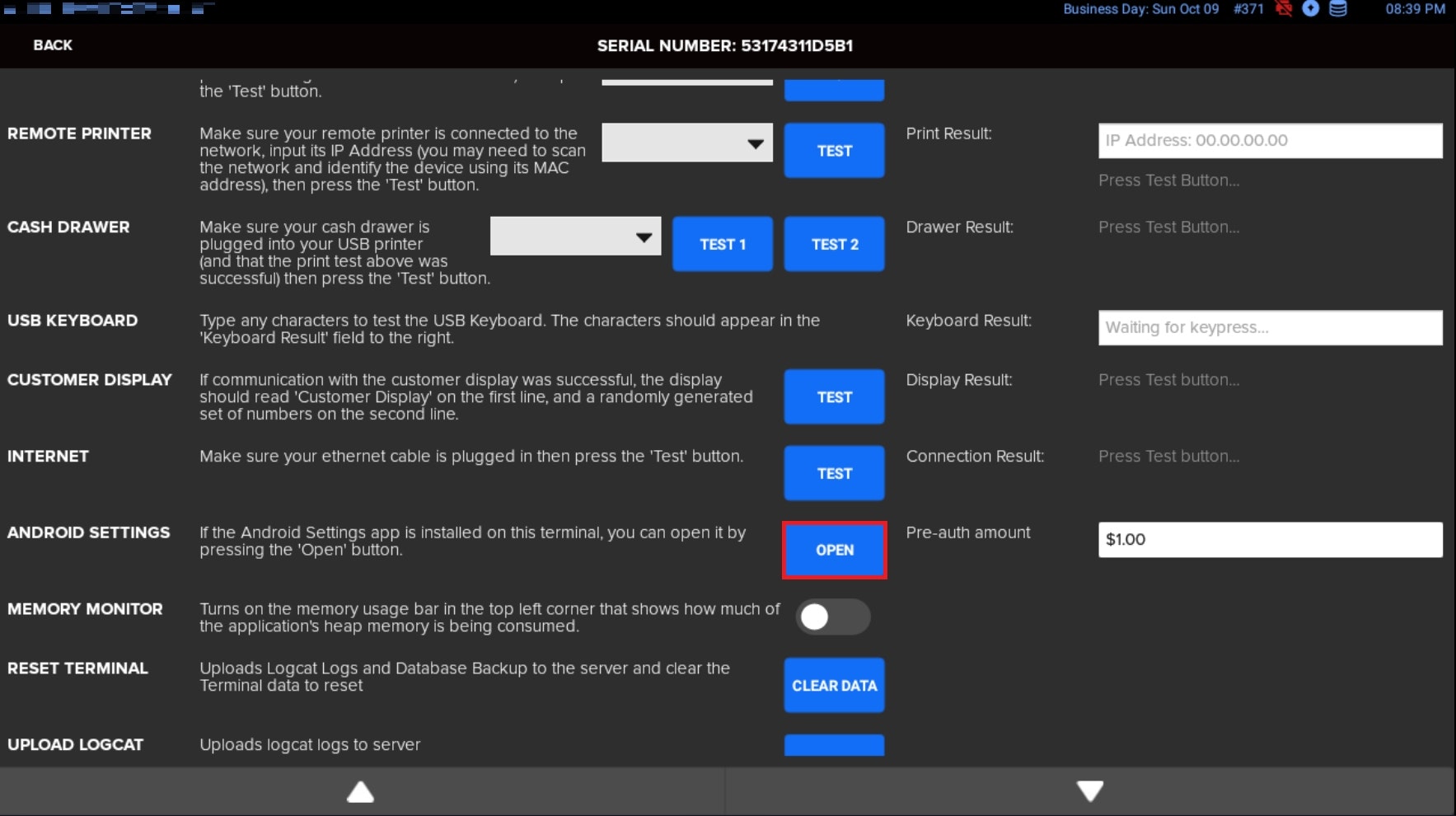The height and width of the screenshot is (816, 1456).
Task: Click the 'Keyboard Result:' label
Action: click(969, 321)
